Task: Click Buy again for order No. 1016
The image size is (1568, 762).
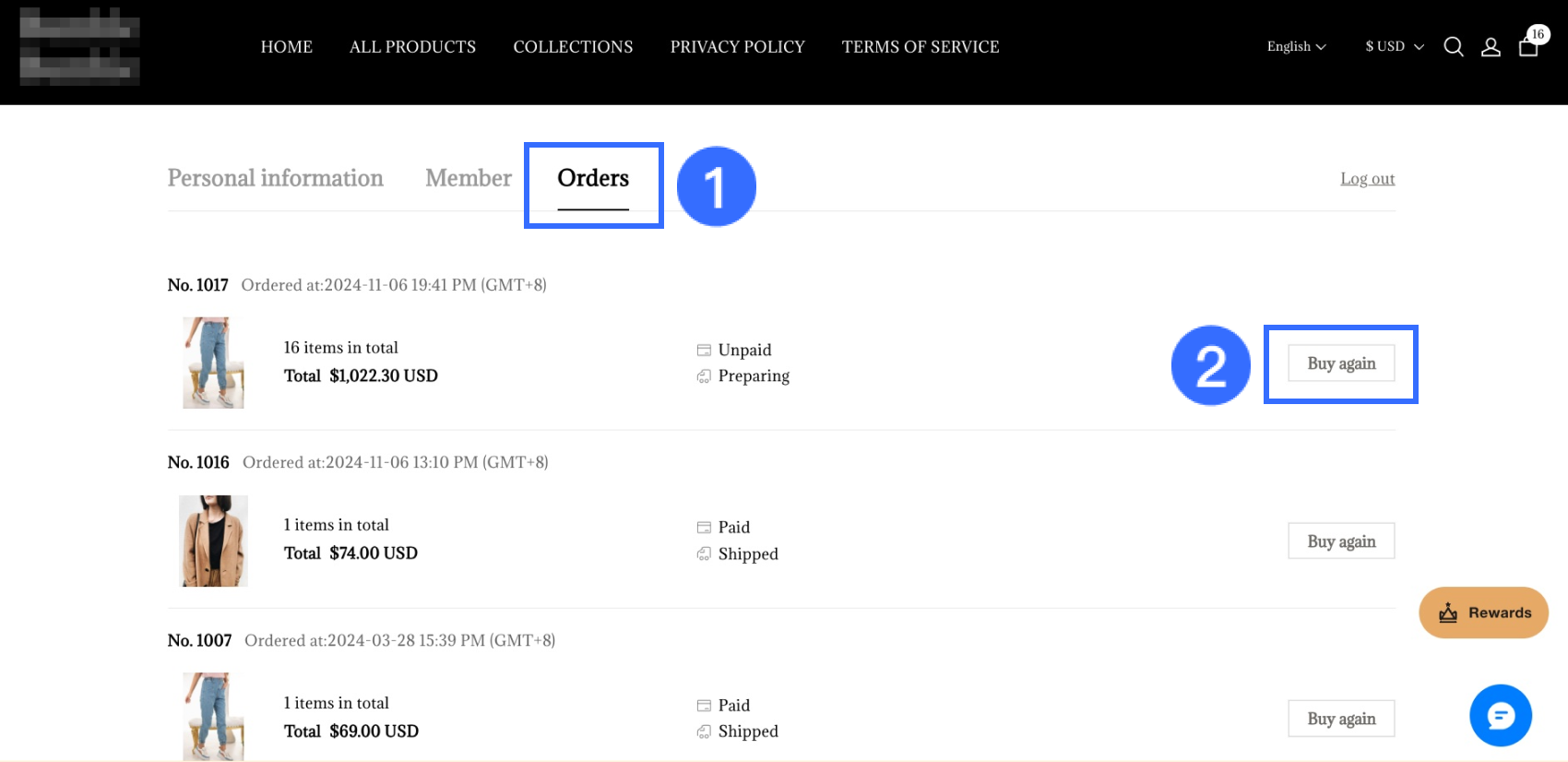Action: [1341, 542]
